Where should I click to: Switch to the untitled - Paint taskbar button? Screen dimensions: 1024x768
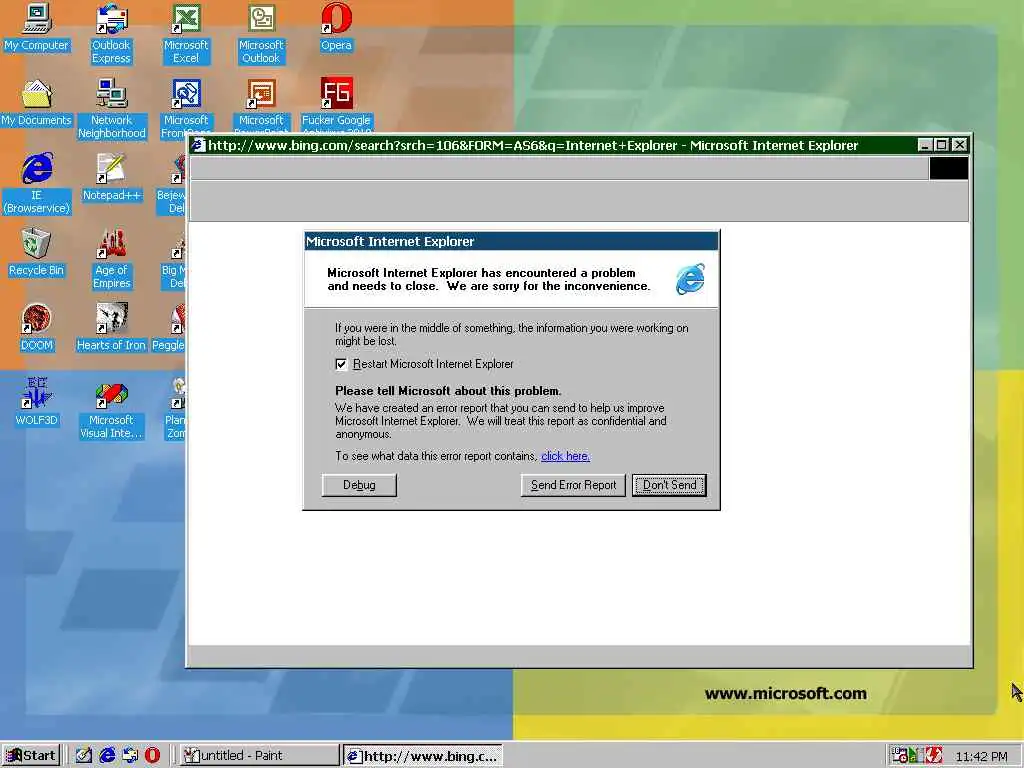point(259,756)
